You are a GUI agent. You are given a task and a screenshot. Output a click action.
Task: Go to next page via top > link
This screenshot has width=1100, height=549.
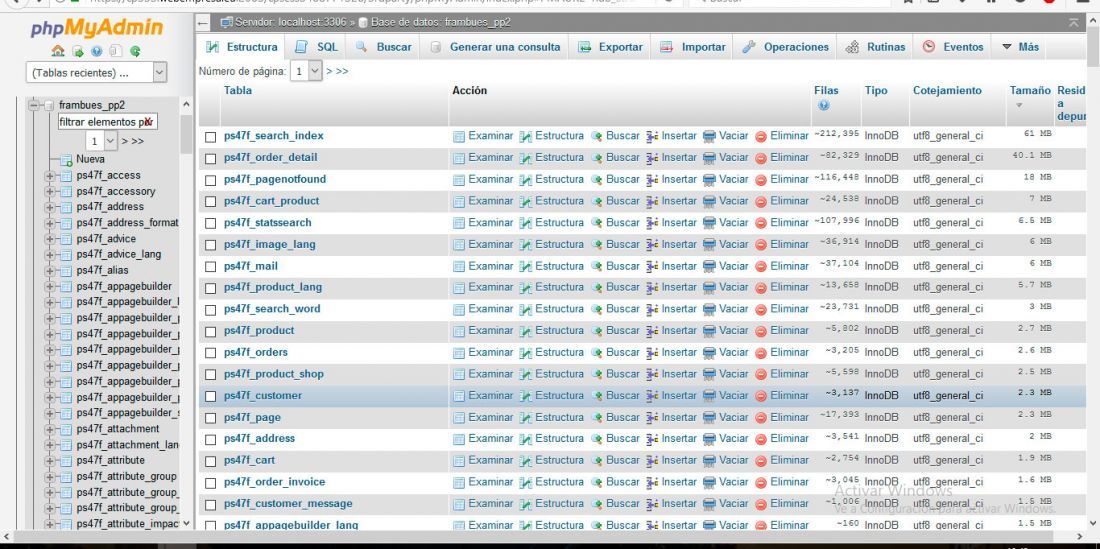[x=329, y=71]
